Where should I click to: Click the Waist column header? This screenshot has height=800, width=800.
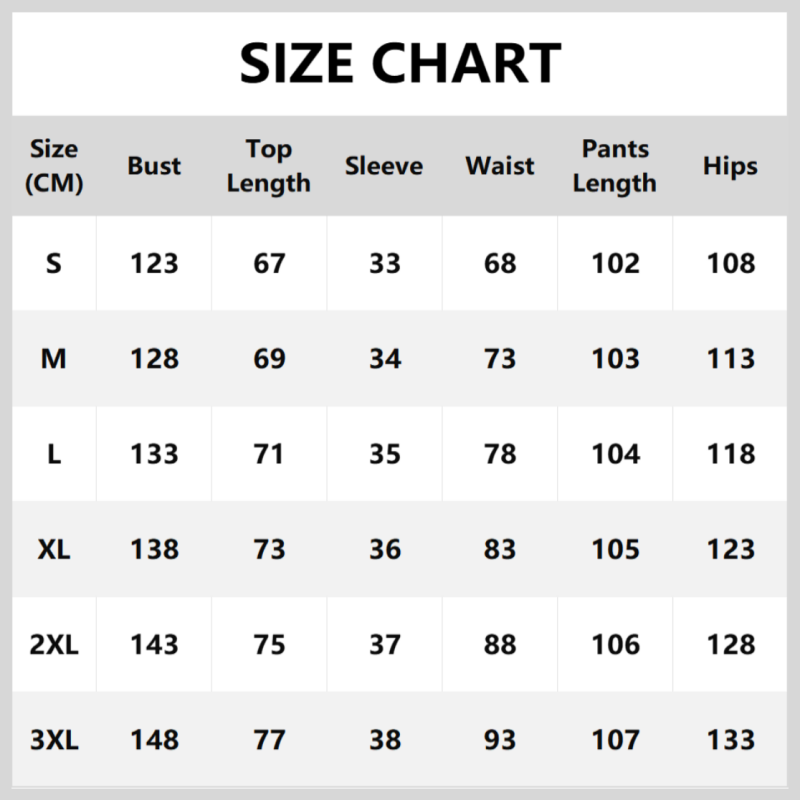point(500,166)
